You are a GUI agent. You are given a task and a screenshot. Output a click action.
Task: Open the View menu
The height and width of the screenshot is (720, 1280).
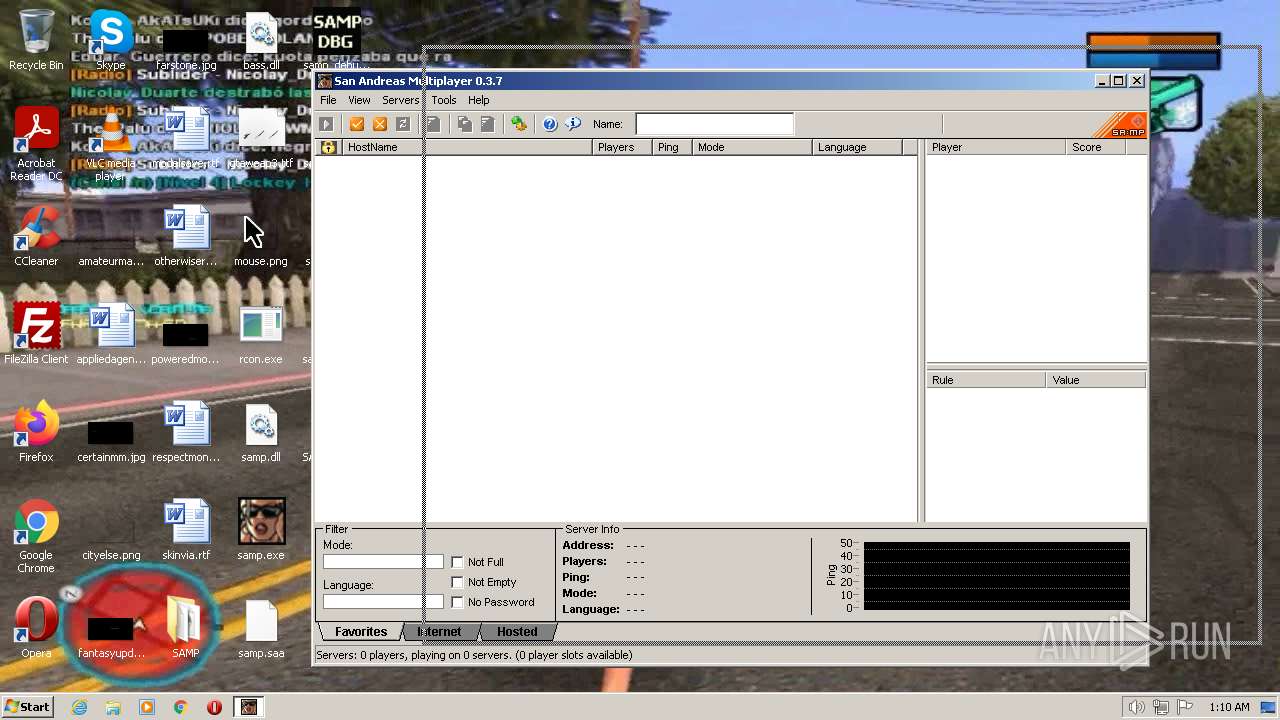coord(359,100)
